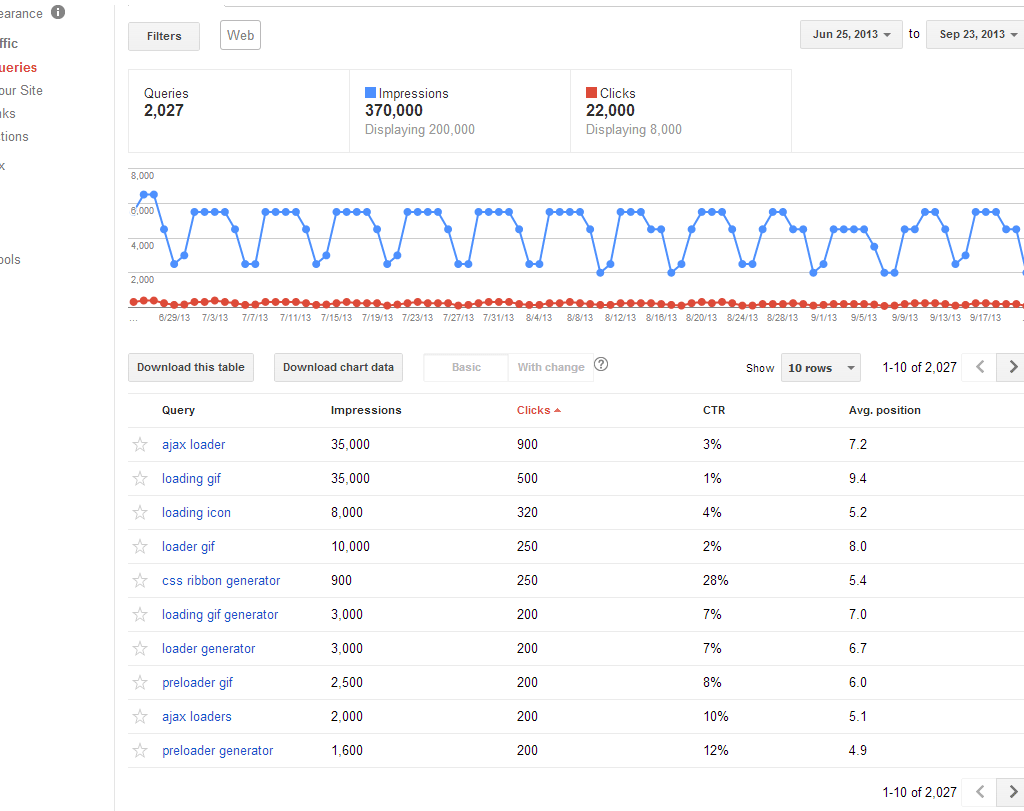Sort by the Avg. position column header

coord(884,410)
